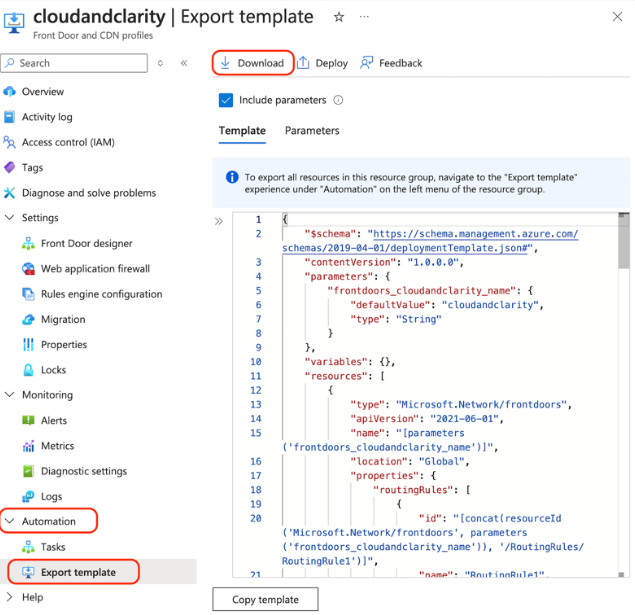Open the Locks settings page
The image size is (635, 615).
(53, 370)
